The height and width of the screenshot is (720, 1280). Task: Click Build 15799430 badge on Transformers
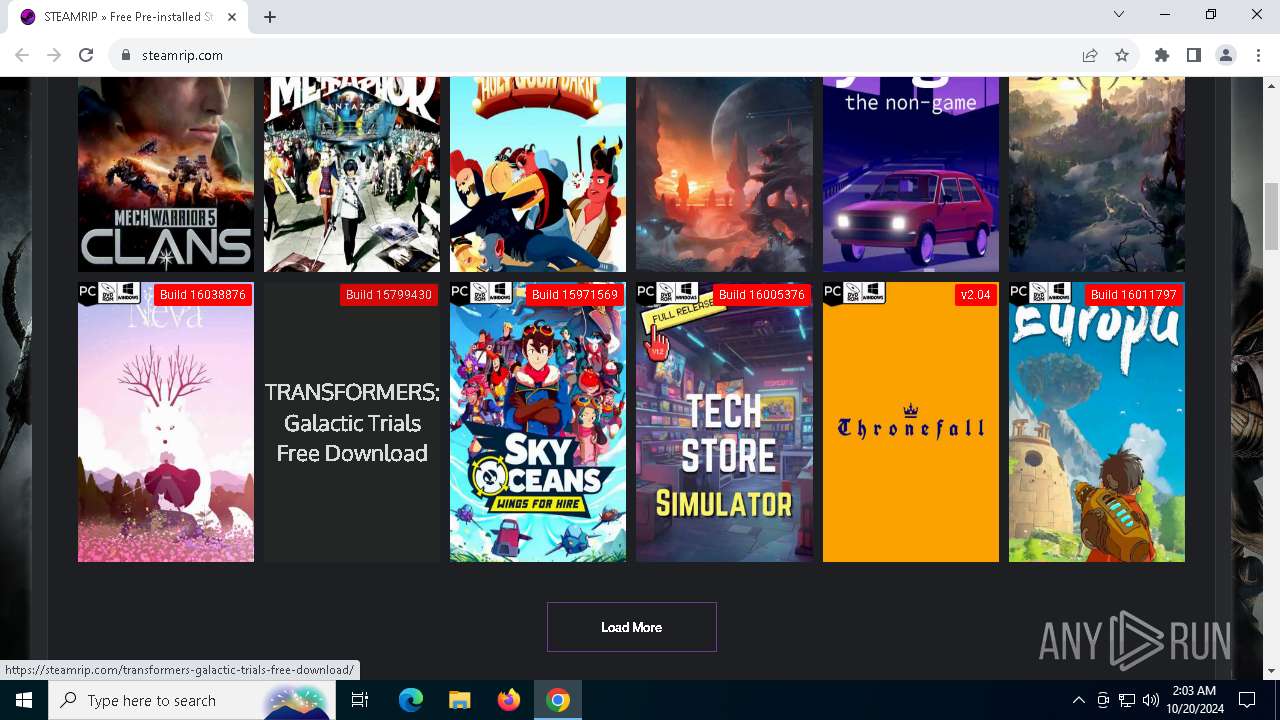coord(389,295)
